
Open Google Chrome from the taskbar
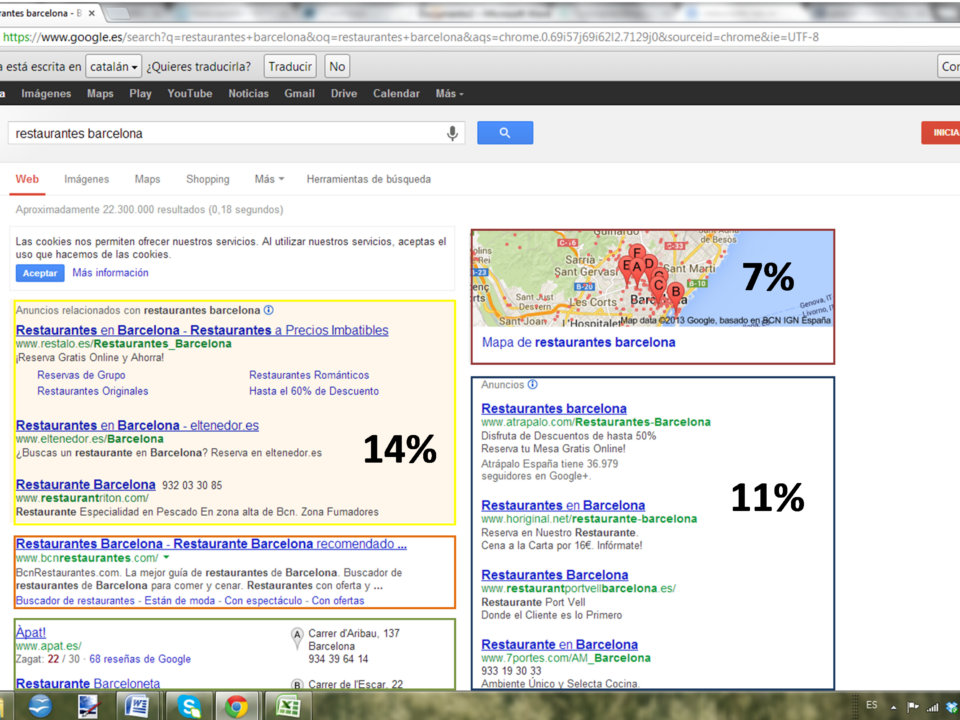[237, 706]
